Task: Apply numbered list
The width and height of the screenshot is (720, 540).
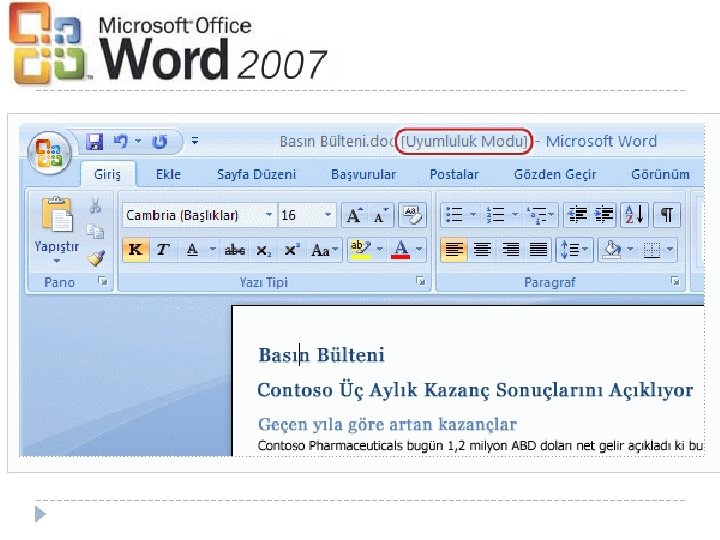Action: (496, 214)
